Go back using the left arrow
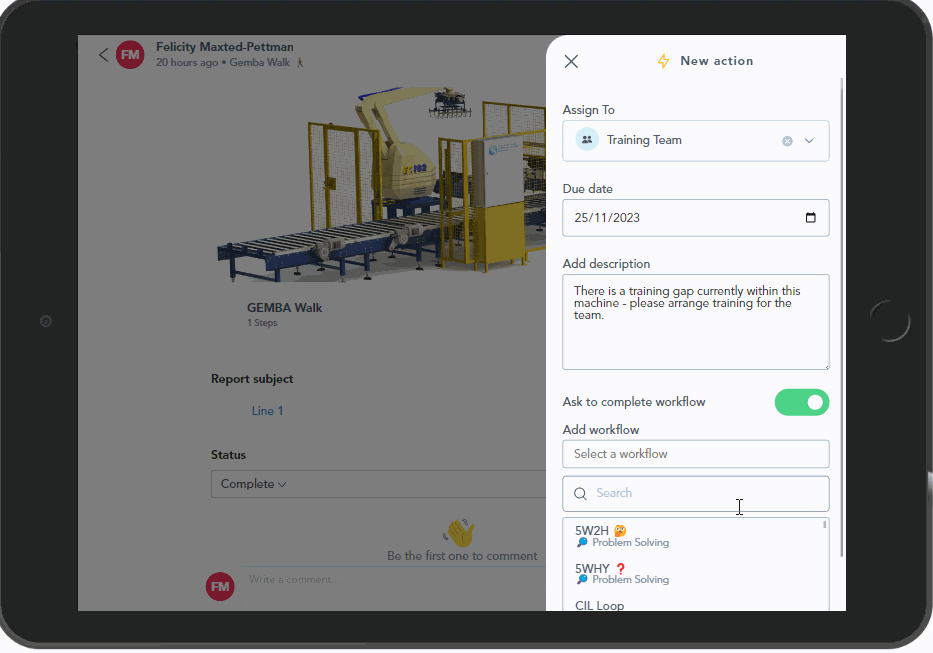The image size is (933, 653). point(103,55)
